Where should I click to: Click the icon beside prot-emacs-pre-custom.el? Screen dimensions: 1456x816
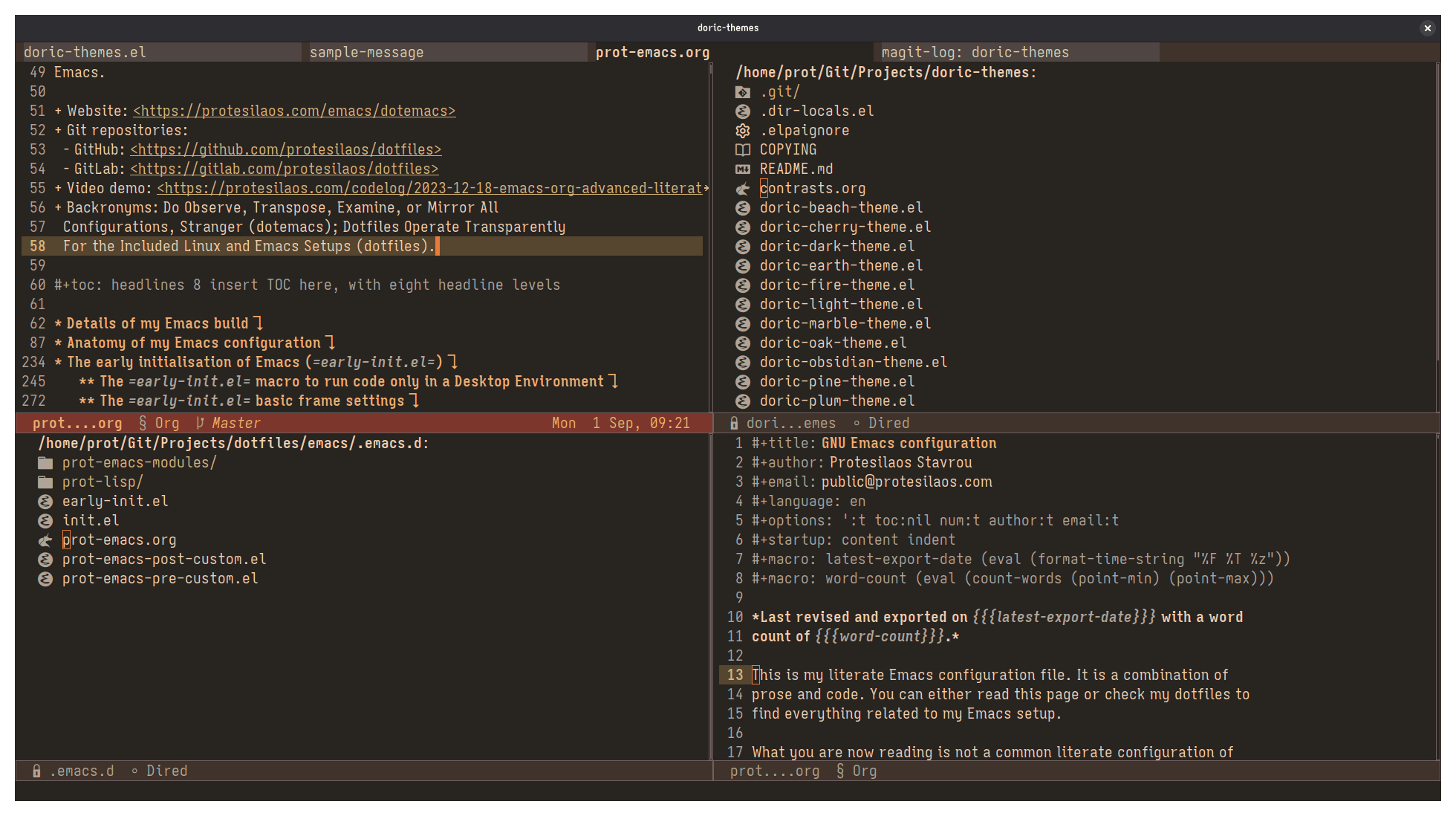point(45,579)
